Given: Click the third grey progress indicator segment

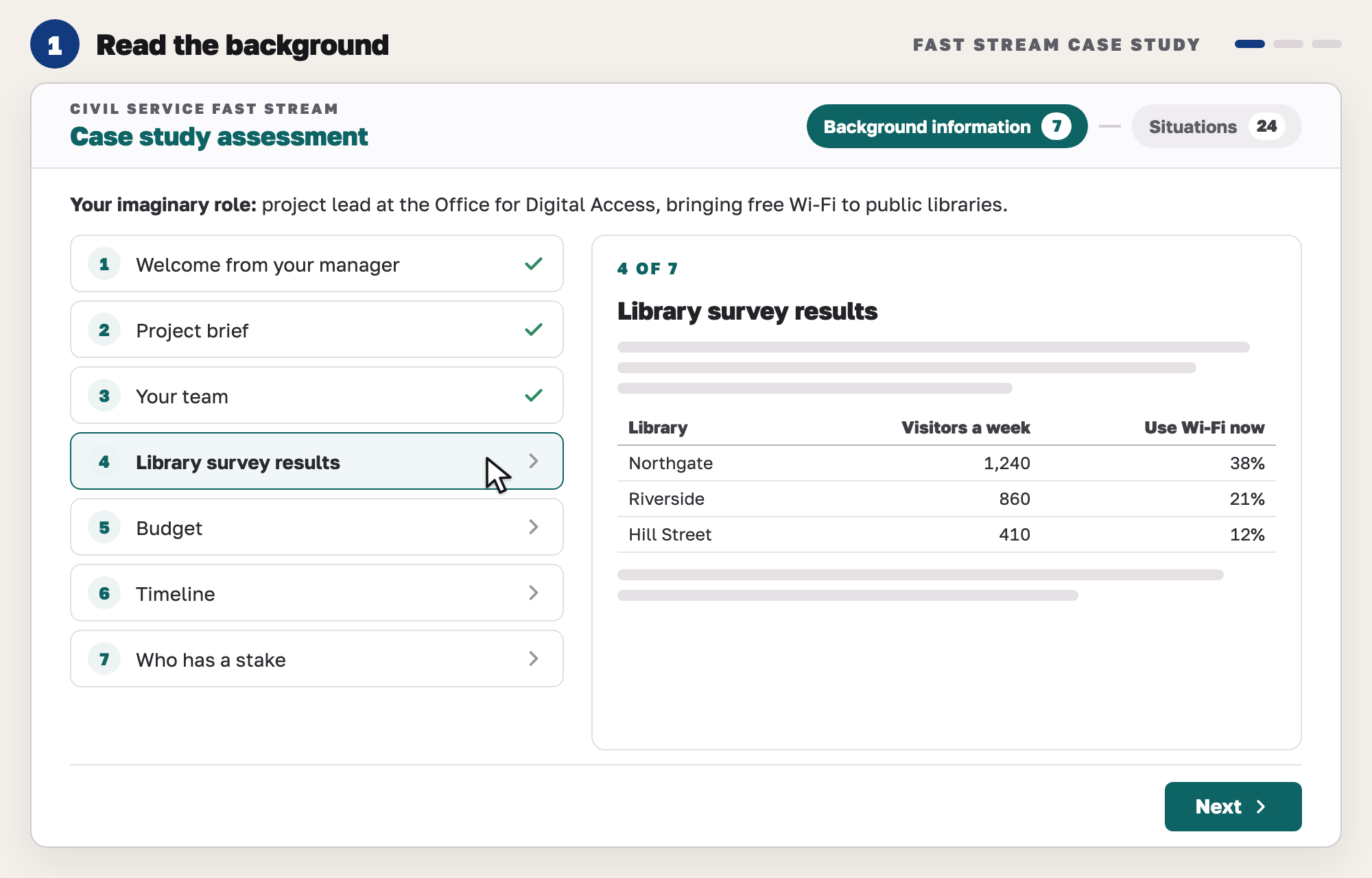Looking at the screenshot, I should pyautogui.click(x=1327, y=44).
